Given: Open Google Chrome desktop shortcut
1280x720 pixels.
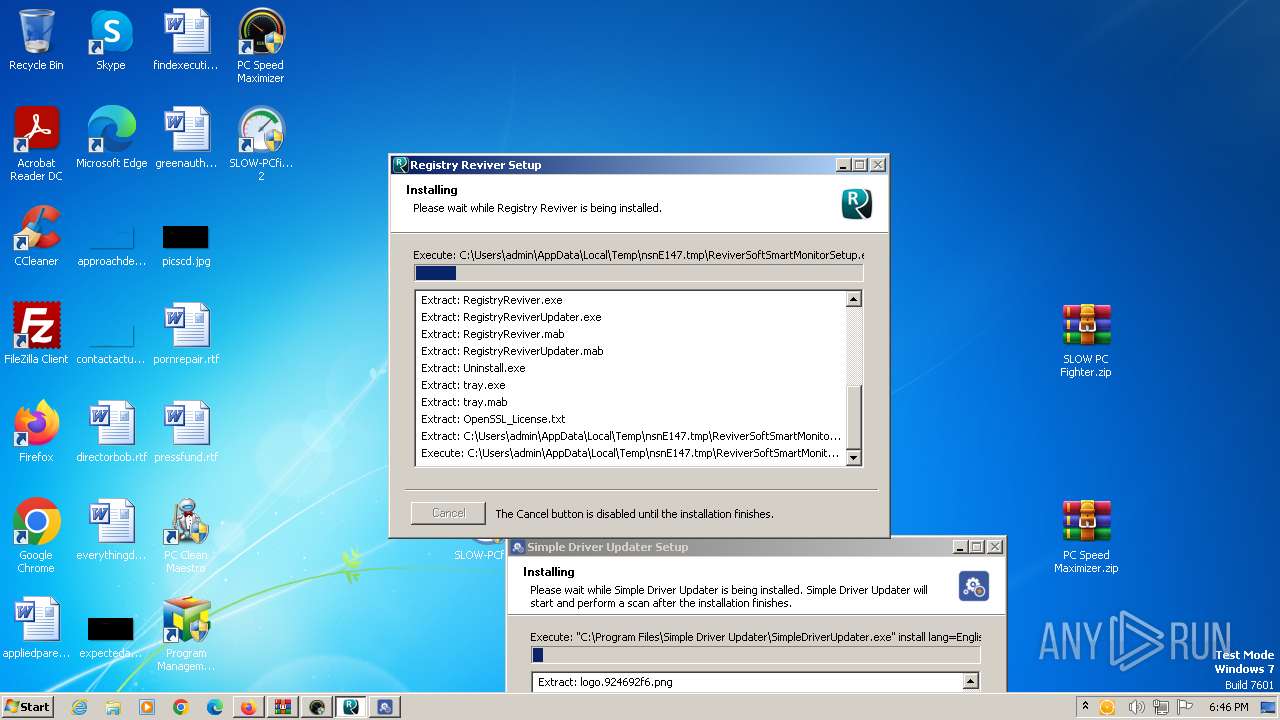Looking at the screenshot, I should [x=36, y=536].
